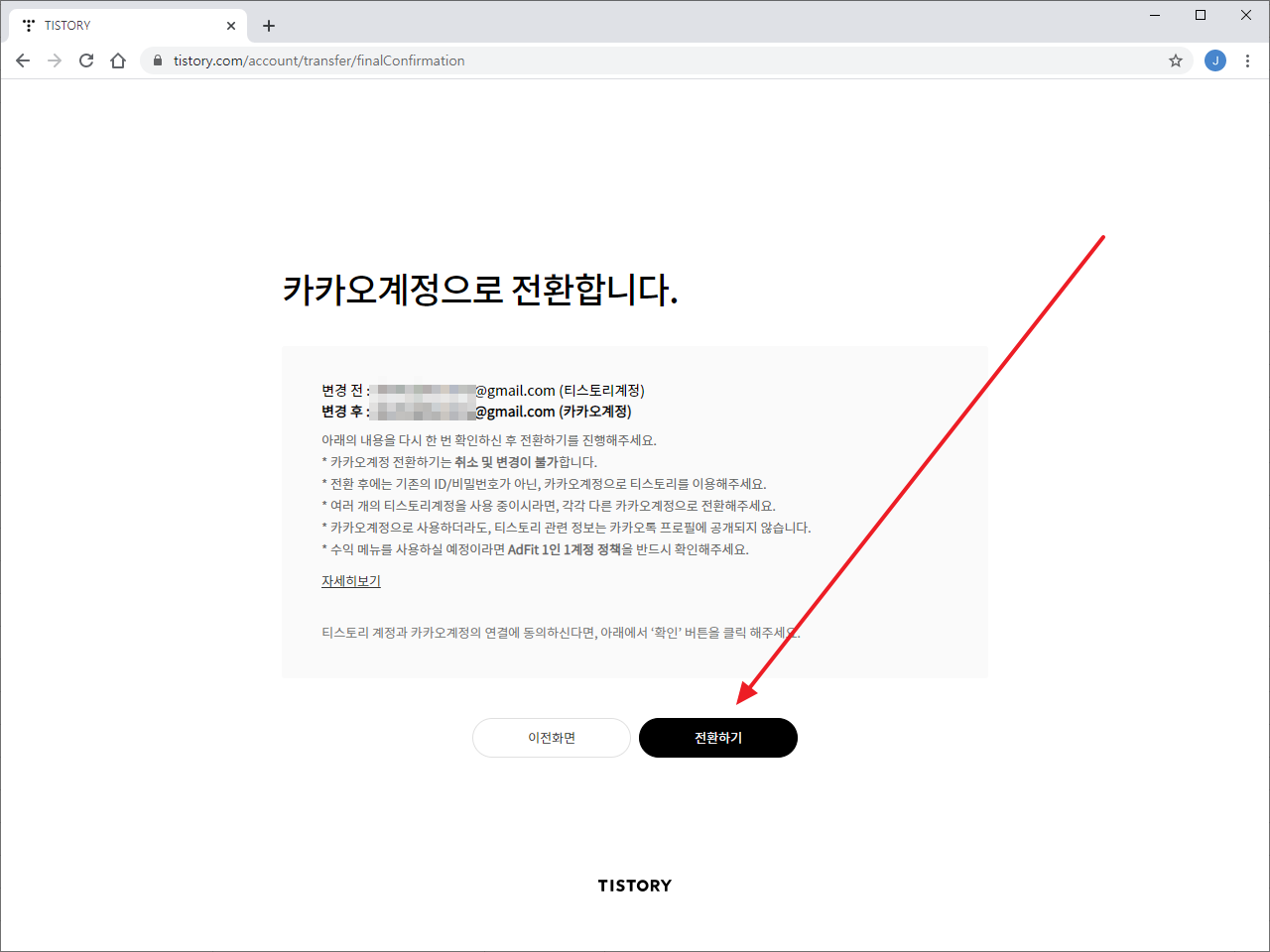Click the line starting 전환 후에는 기존의 ID/비밀번호가
This screenshot has width=1270, height=952.
[x=544, y=484]
